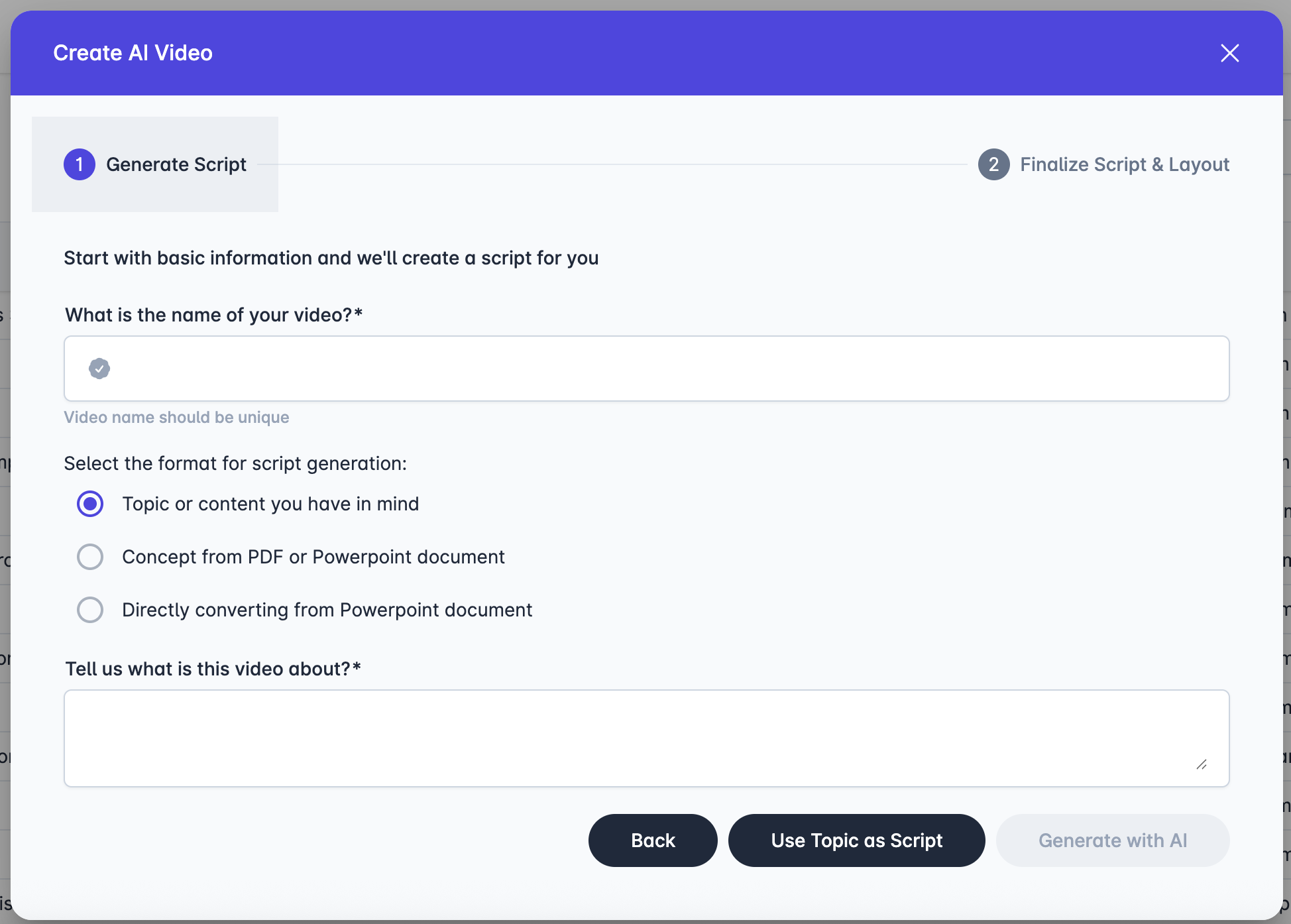Click 'Directly converting from Powerpoint document' text
Viewport: 1291px width, 924px height.
pyautogui.click(x=327, y=610)
